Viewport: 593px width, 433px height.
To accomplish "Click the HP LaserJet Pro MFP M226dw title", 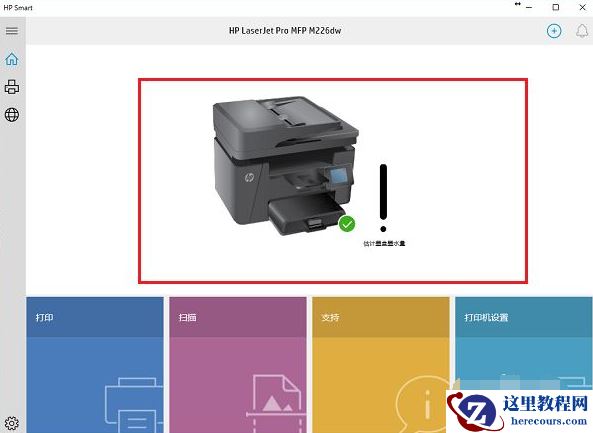I will pyautogui.click(x=285, y=31).
